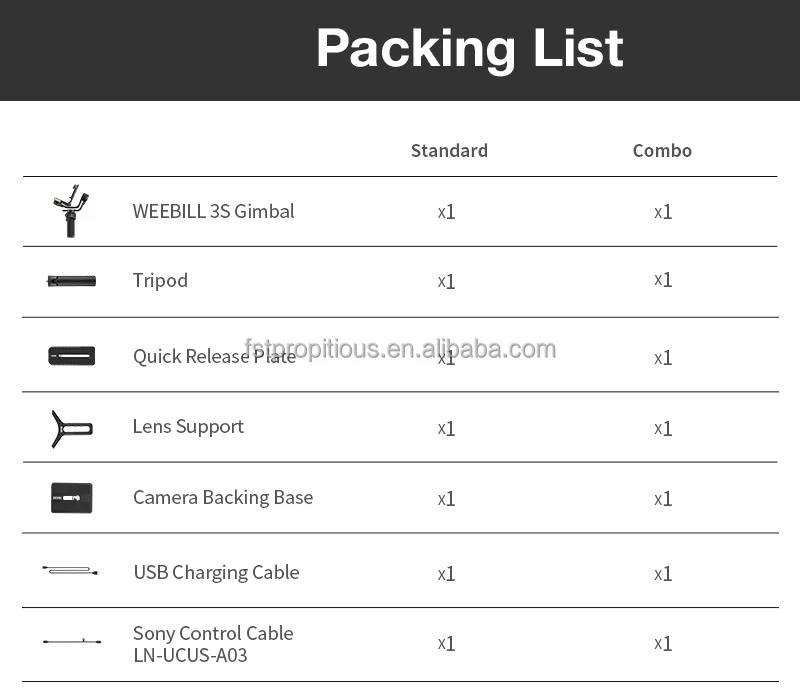The width and height of the screenshot is (800, 700).
Task: Select the camera backing base icon
Action: coord(71,498)
